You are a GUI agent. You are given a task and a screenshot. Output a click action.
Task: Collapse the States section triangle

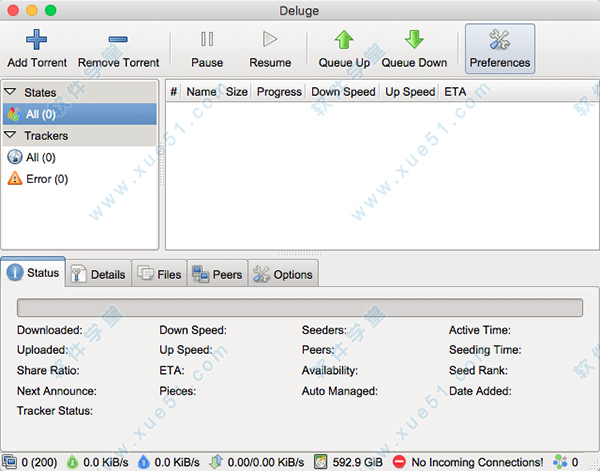pyautogui.click(x=10, y=92)
